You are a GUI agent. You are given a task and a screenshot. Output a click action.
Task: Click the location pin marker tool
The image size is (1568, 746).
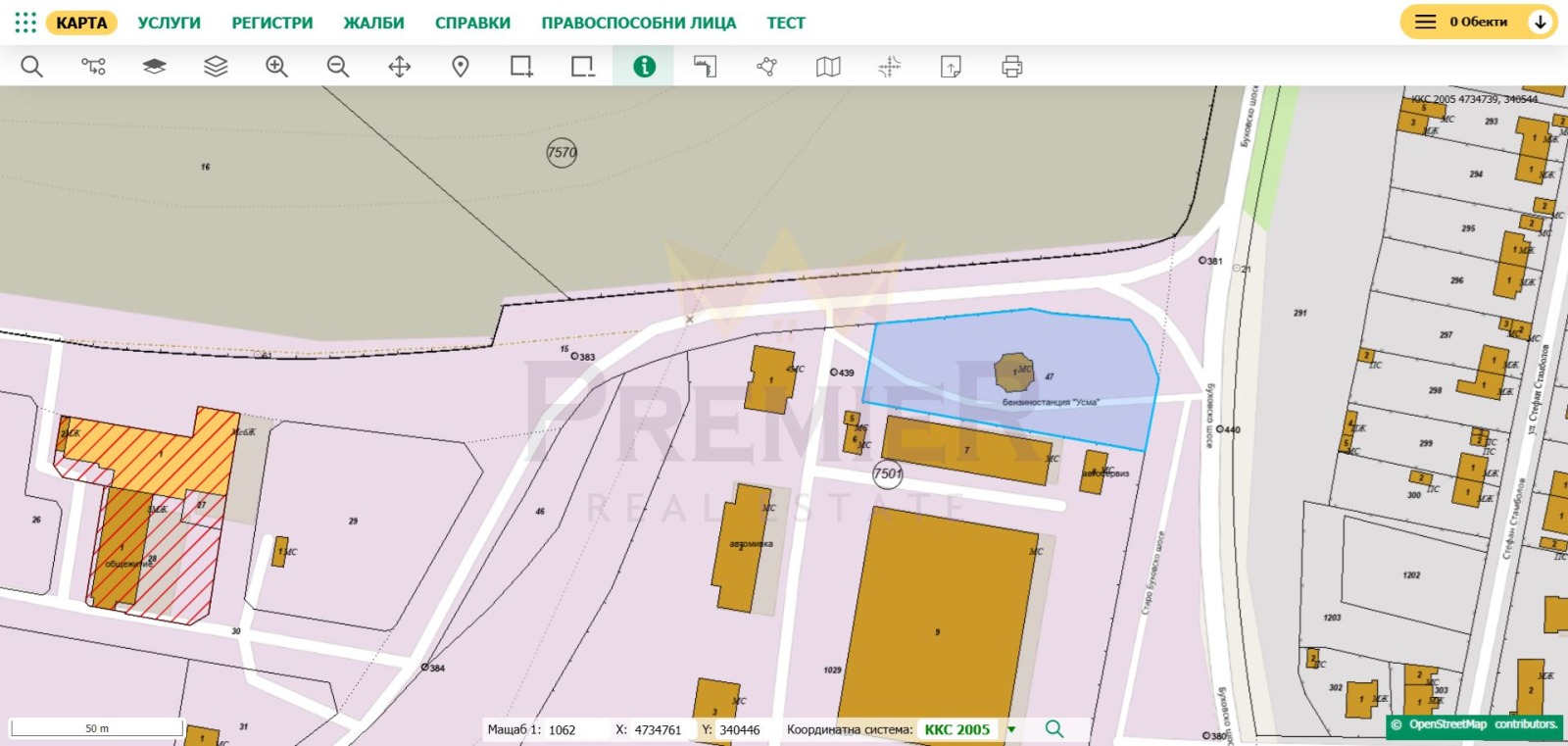click(x=461, y=67)
